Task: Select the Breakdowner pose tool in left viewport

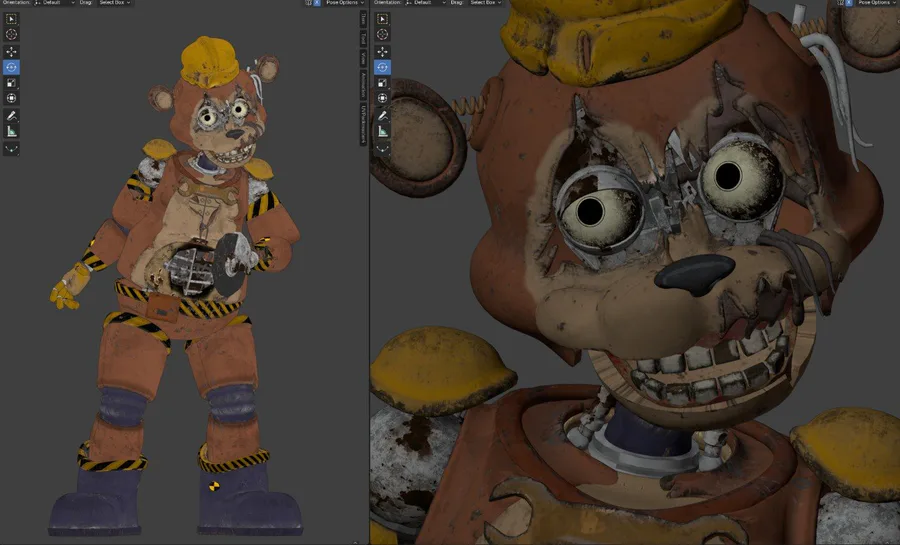Action: click(x=11, y=149)
